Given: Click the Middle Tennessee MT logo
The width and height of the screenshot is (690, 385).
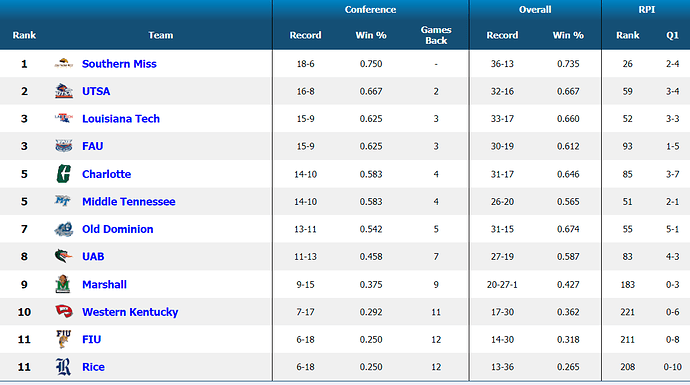Looking at the screenshot, I should 63,201.
